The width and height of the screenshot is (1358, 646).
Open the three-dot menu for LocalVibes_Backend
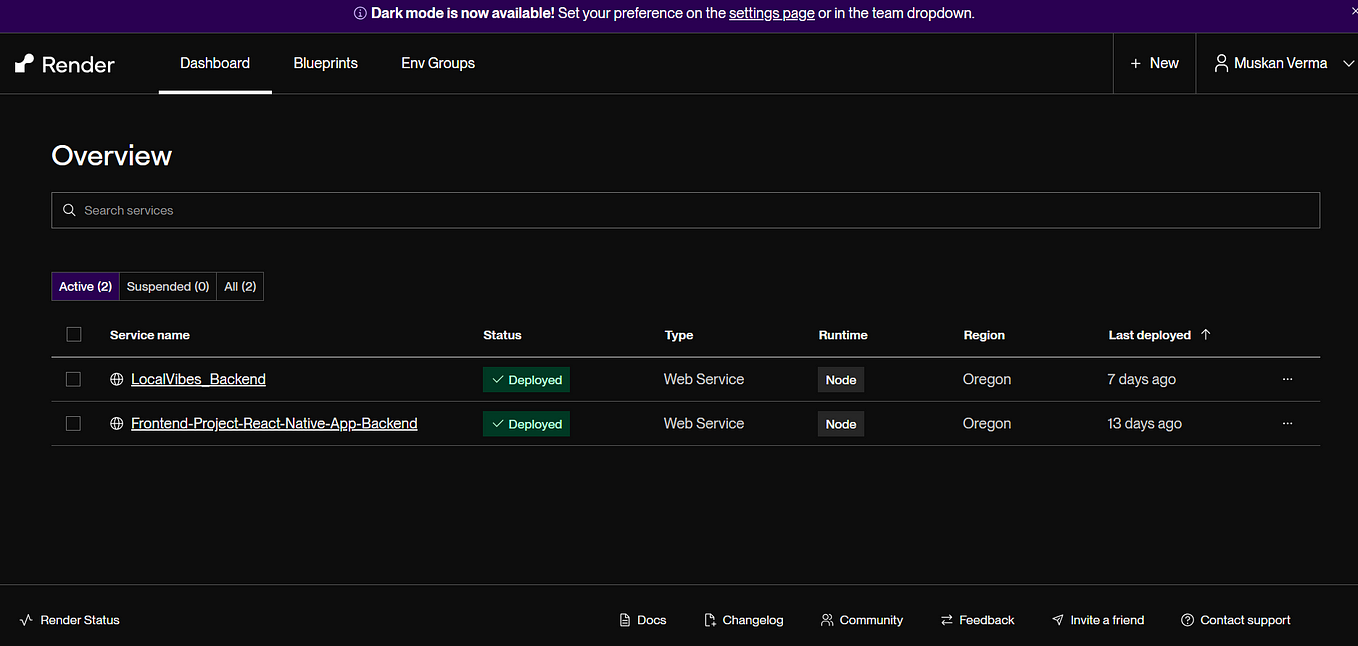coord(1287,379)
